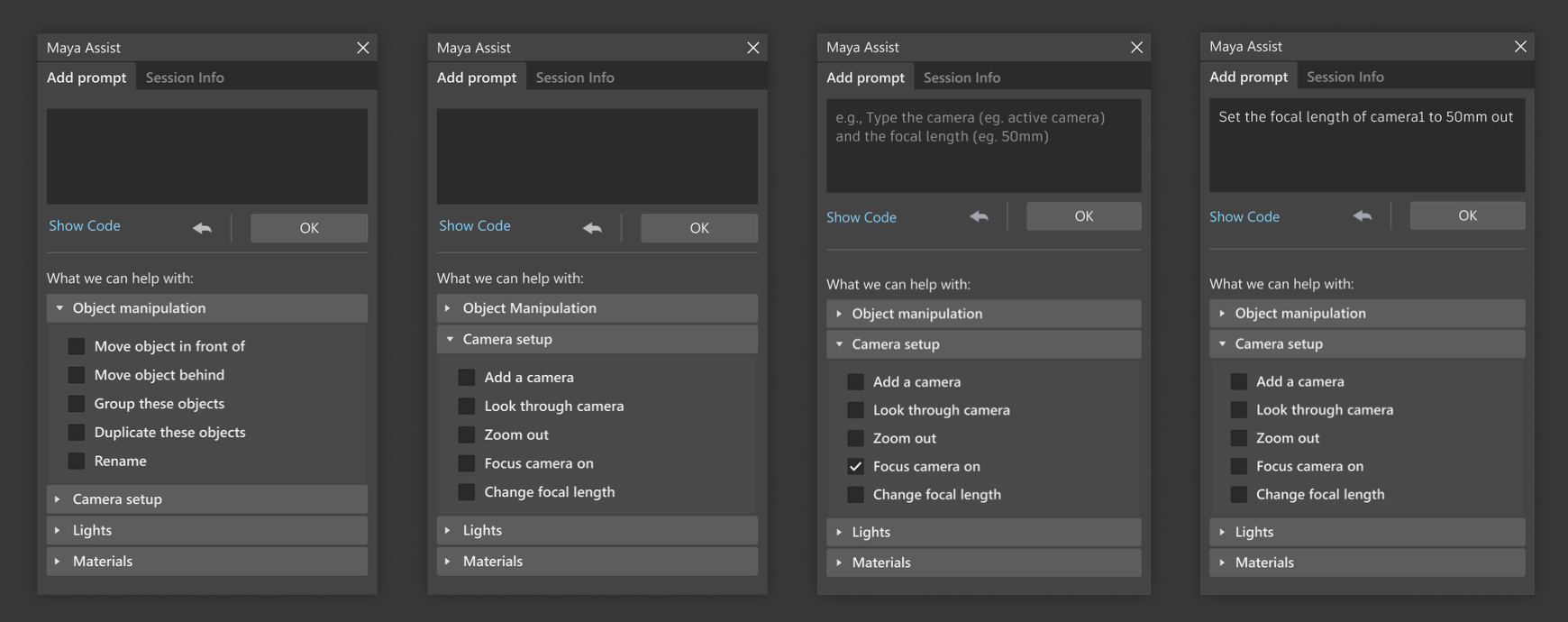The height and width of the screenshot is (622, 1568).
Task: Click OK in the placeholder prompt panel
Action: (x=1084, y=216)
